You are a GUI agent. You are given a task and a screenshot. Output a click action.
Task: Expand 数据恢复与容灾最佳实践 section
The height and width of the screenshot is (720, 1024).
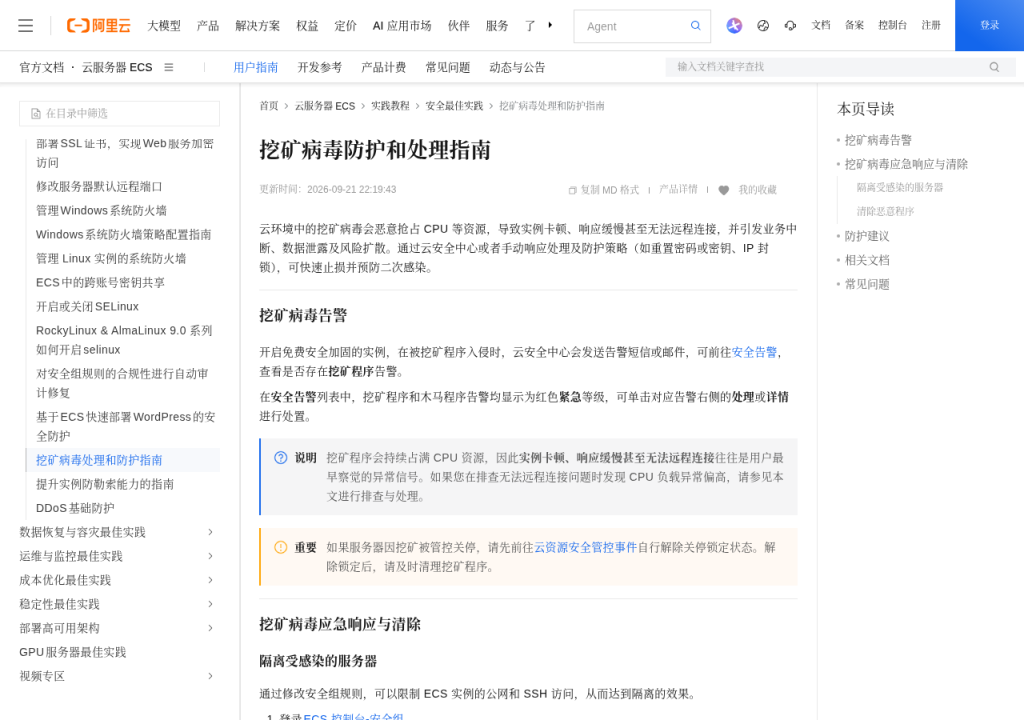(x=210, y=532)
